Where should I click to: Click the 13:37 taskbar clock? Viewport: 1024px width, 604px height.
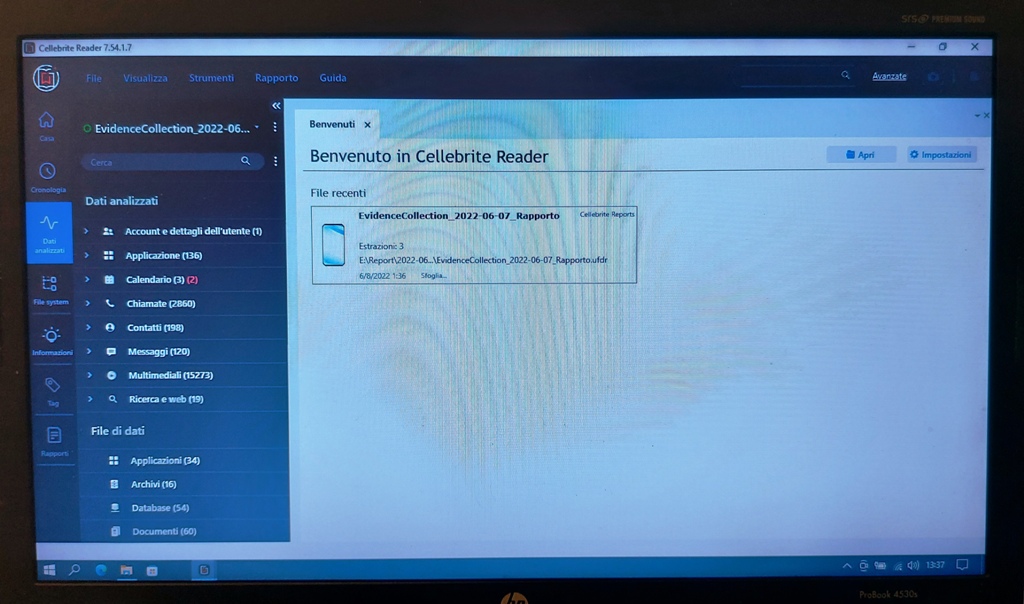935,565
